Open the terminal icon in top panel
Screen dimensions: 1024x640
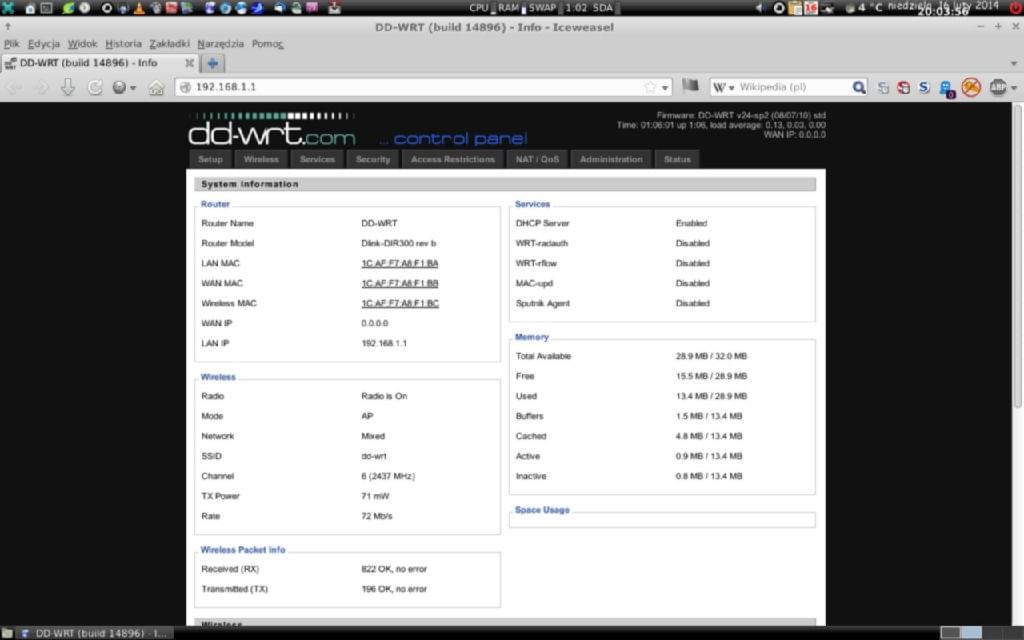(46, 8)
